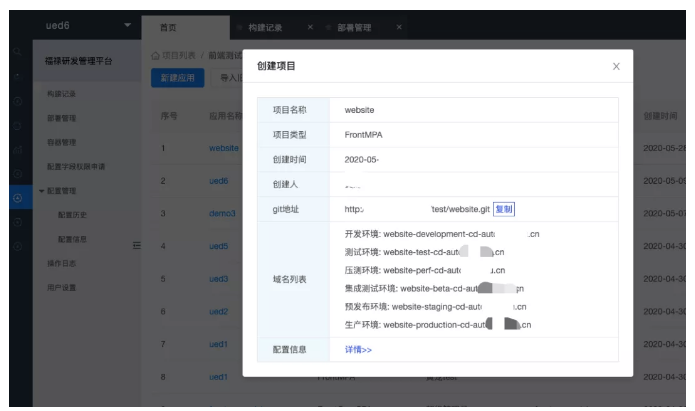This screenshot has width=695, height=411.
Task: Click the 福禄研发管理平台 sidebar title
Action: pos(78,61)
